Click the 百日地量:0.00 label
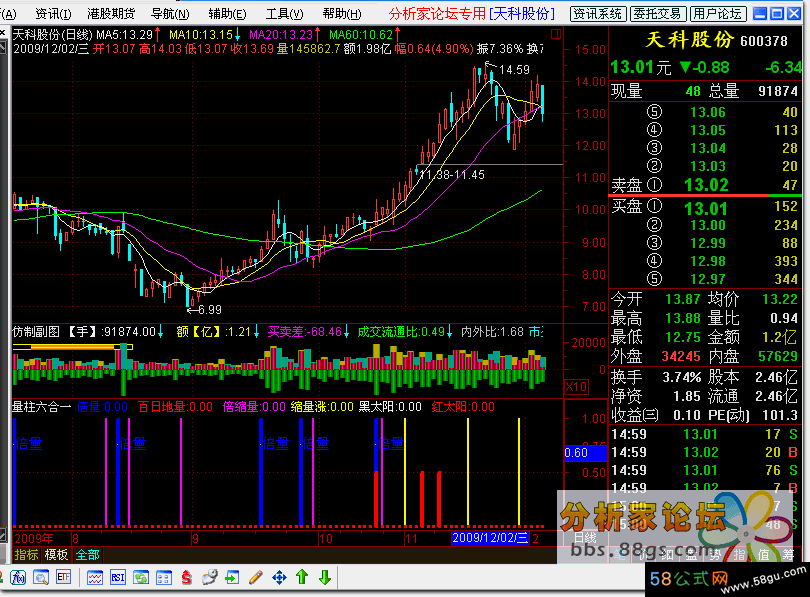 (175, 406)
